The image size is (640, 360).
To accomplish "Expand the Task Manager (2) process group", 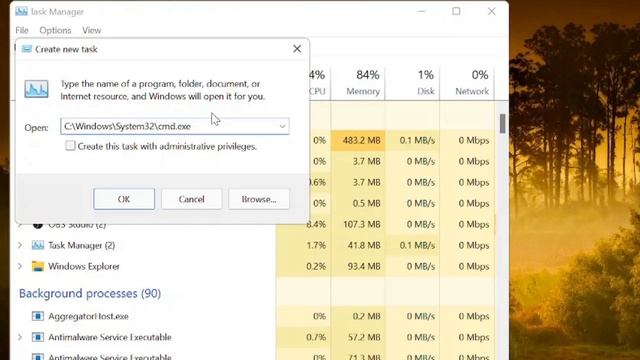I will (x=20, y=245).
